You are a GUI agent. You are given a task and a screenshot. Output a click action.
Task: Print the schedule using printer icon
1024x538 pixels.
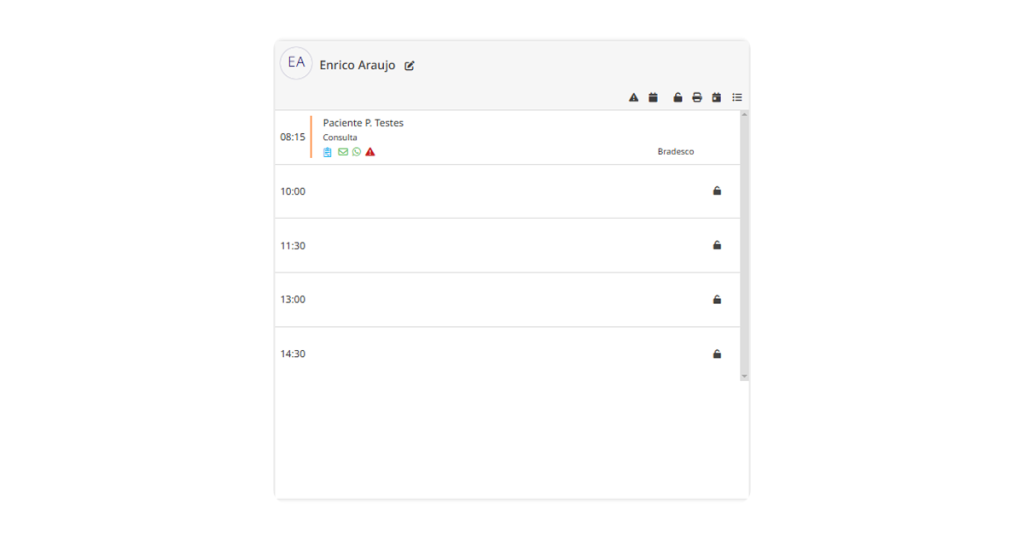tap(697, 97)
